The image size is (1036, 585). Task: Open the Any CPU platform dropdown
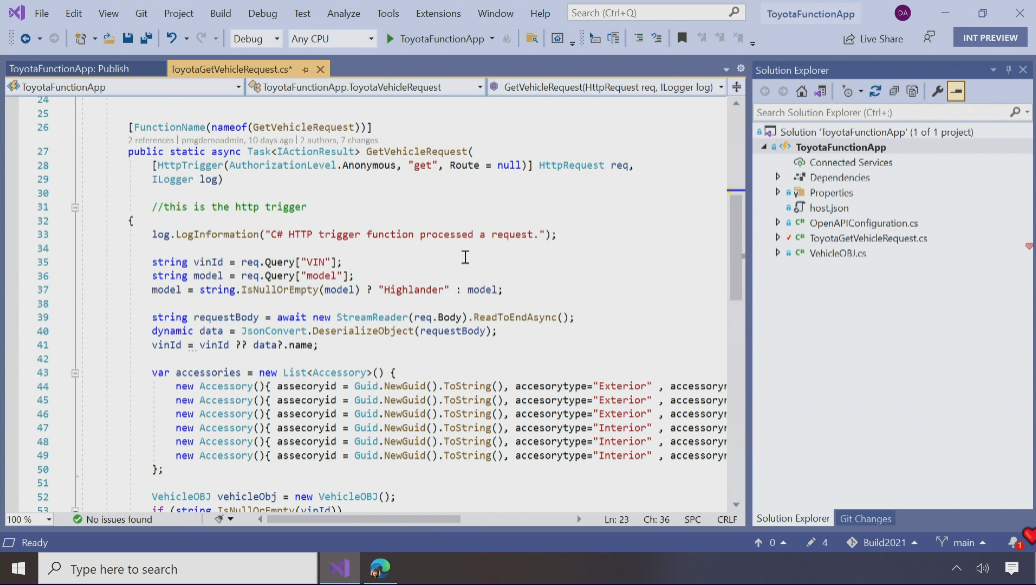(x=331, y=38)
